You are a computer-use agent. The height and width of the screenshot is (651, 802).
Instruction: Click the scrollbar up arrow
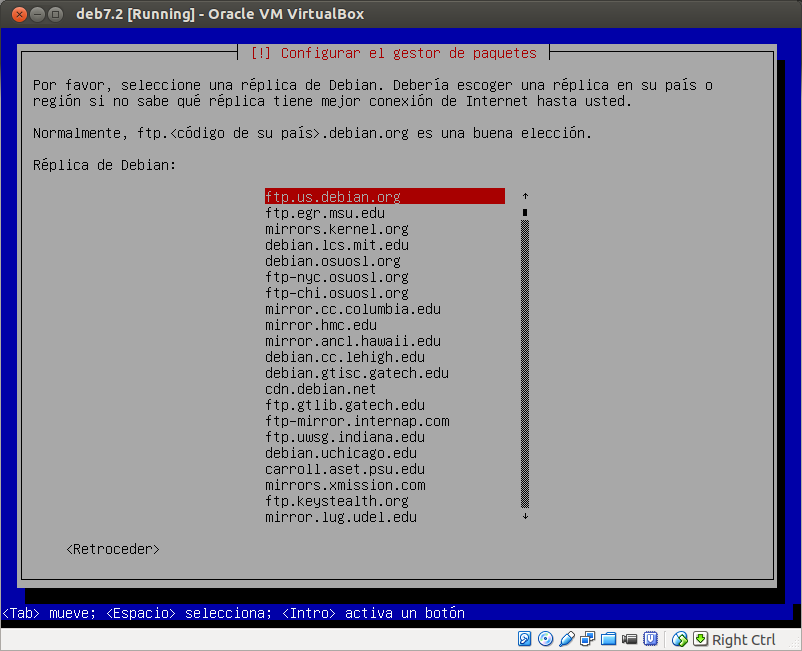pos(524,196)
